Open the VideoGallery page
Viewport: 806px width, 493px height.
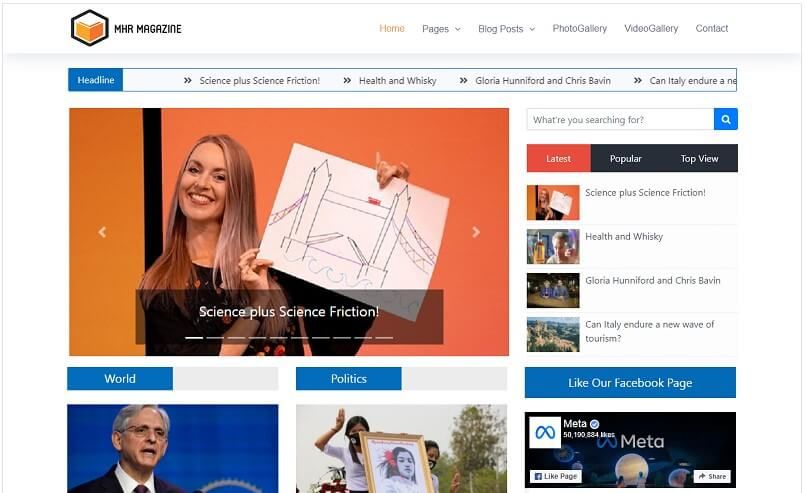pyautogui.click(x=651, y=28)
